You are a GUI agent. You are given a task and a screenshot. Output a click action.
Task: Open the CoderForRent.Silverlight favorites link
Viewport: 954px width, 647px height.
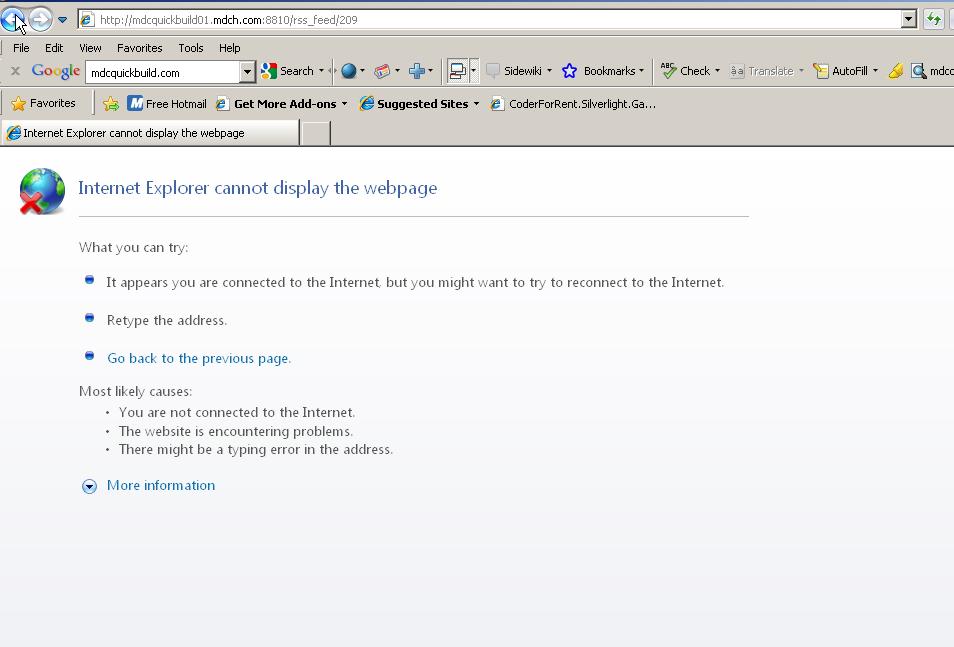point(574,103)
